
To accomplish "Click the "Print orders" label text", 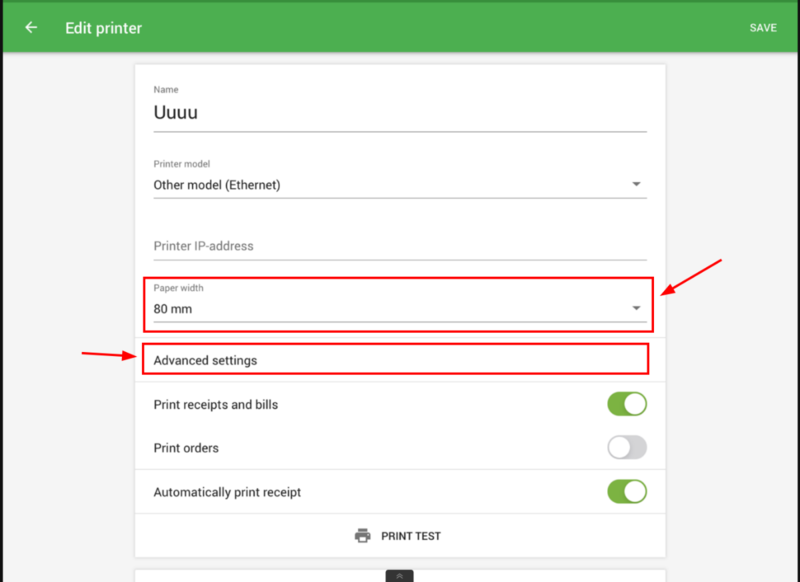I will [186, 448].
